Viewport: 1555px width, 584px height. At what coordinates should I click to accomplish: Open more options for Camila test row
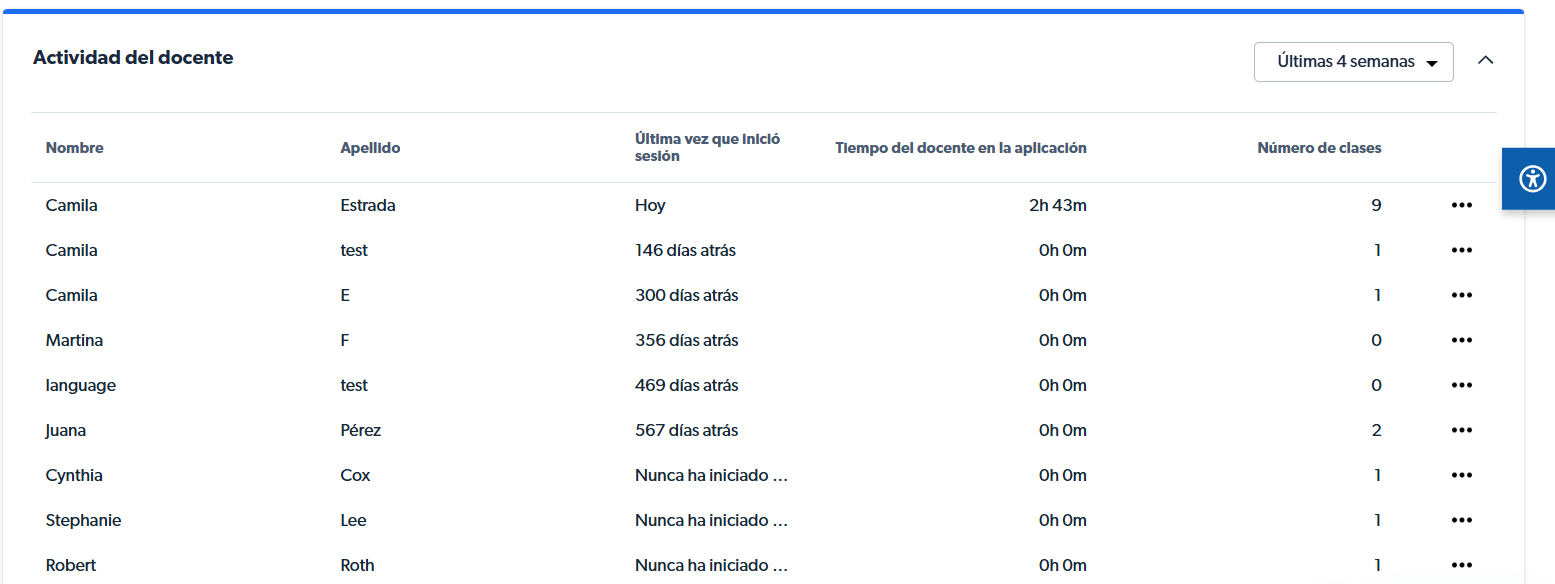click(x=1461, y=250)
